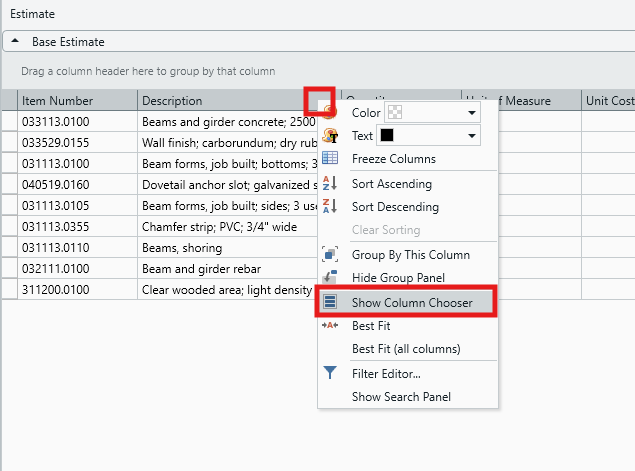Screen dimensions: 635x471
Task: Open the Text color dropdown arrow
Action: [471, 136]
